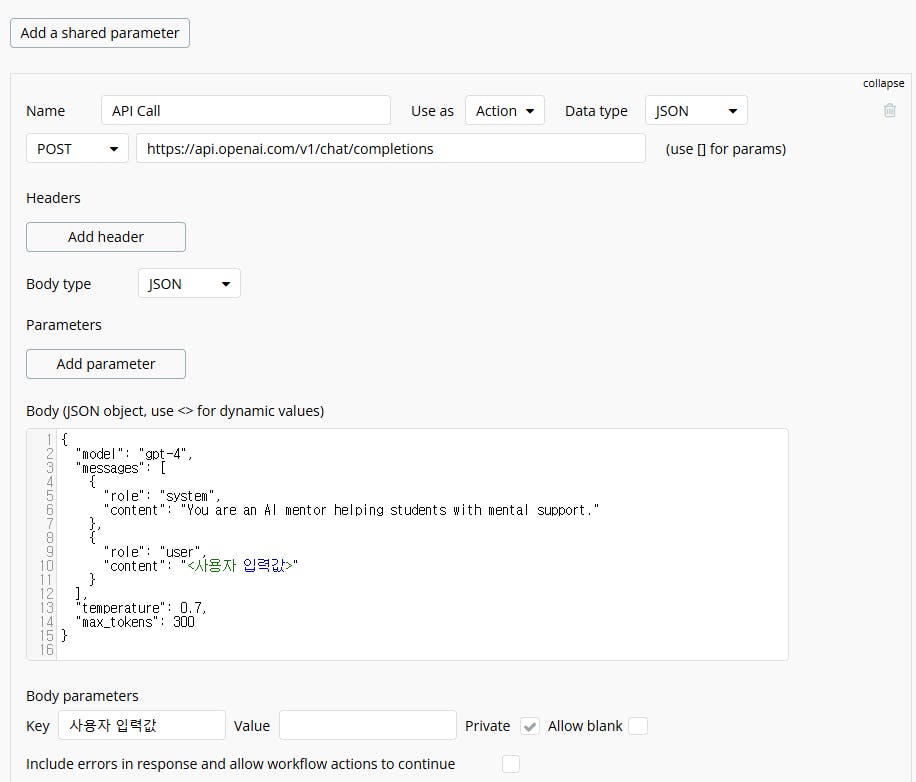Open the POST method dropdown

(x=77, y=149)
